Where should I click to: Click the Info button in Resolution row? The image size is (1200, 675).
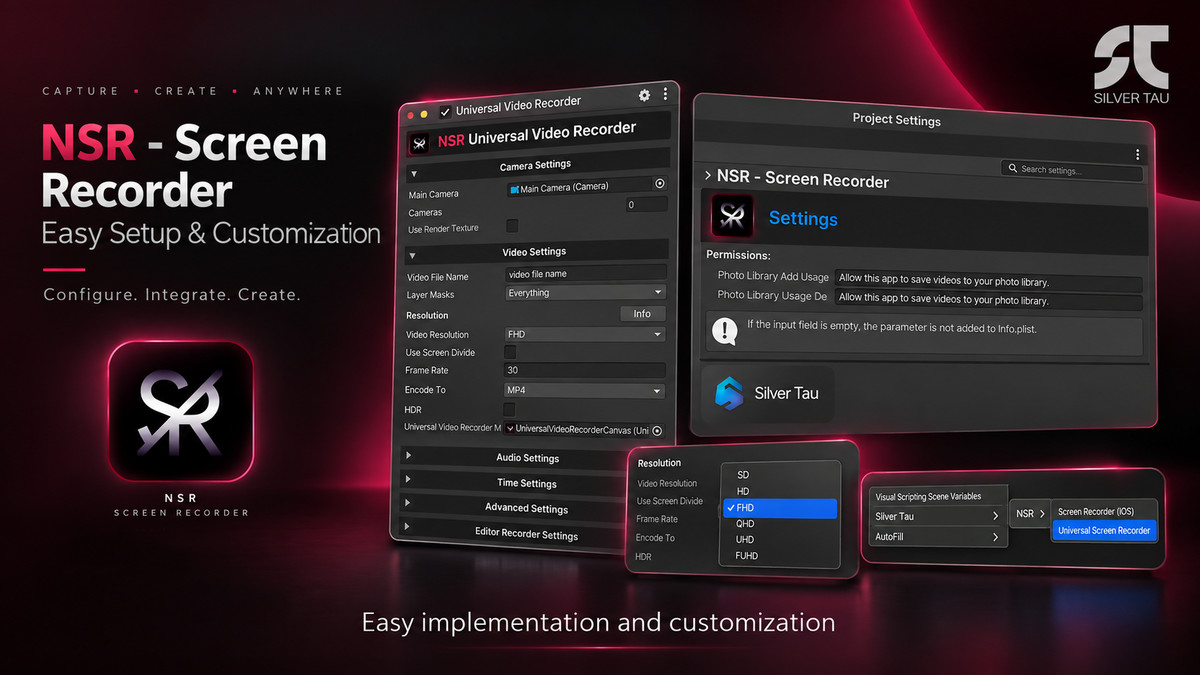tap(642, 314)
